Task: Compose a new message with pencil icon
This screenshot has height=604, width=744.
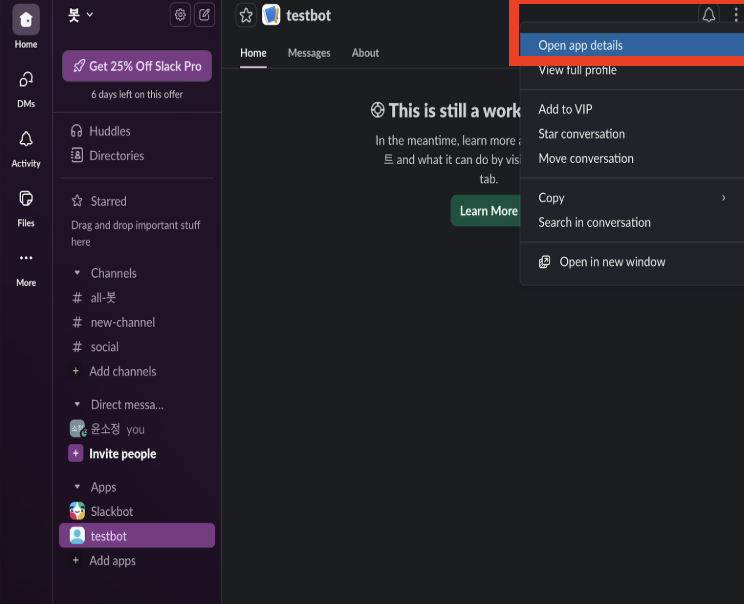Action: tap(205, 15)
